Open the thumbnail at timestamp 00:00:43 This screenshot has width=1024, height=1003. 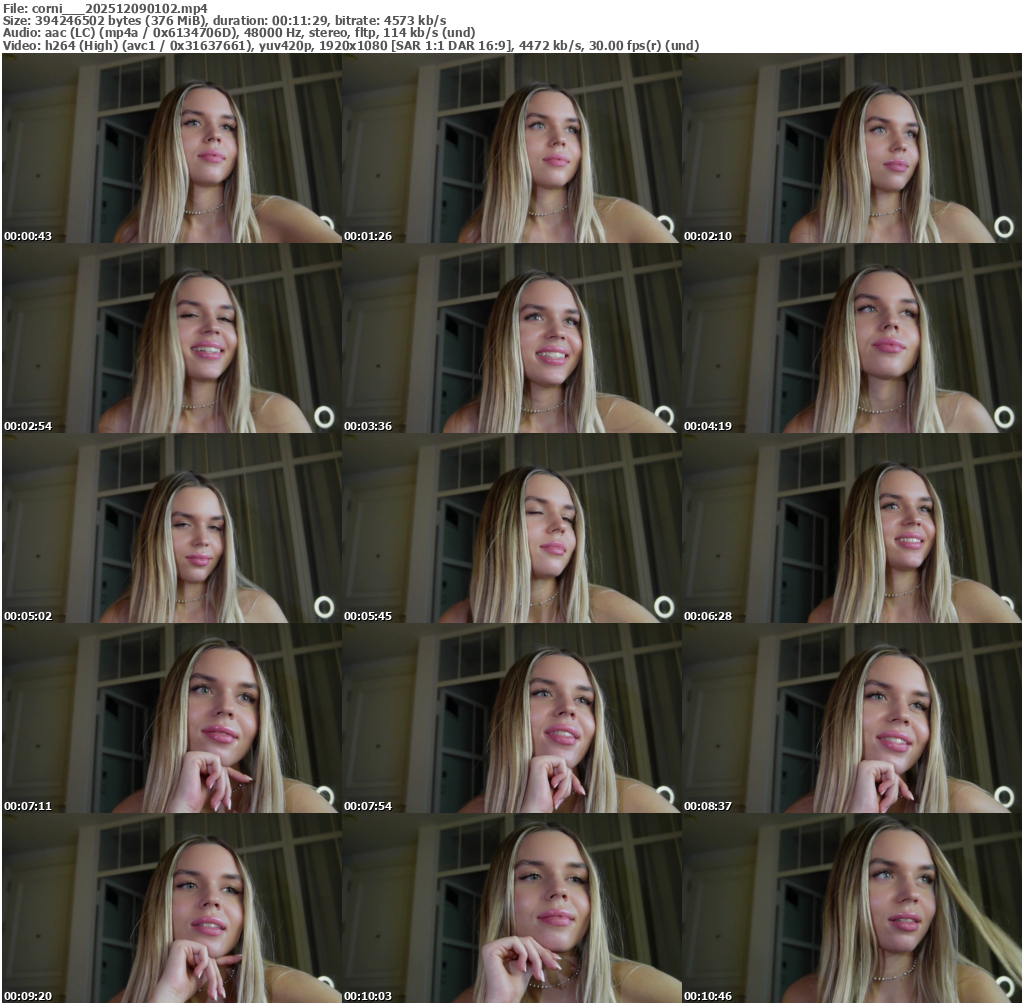(x=171, y=148)
